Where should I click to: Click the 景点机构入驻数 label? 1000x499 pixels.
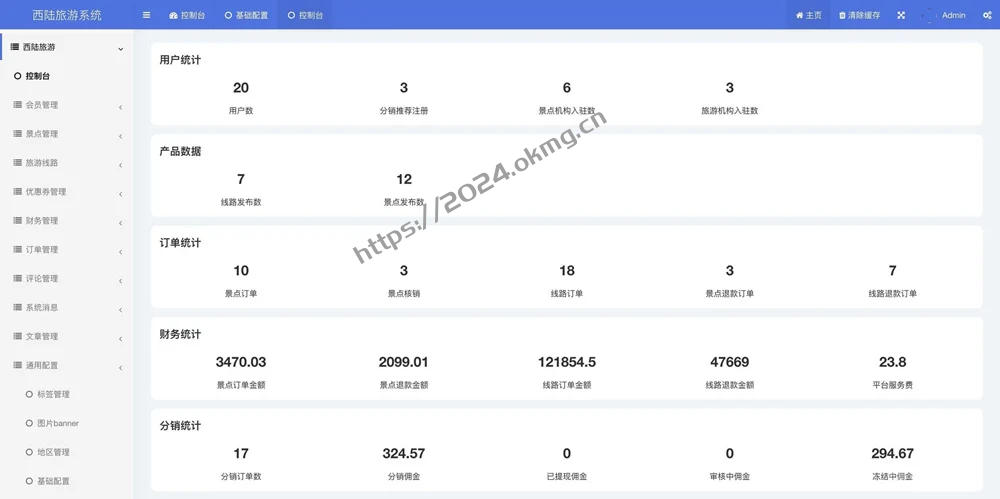click(567, 110)
